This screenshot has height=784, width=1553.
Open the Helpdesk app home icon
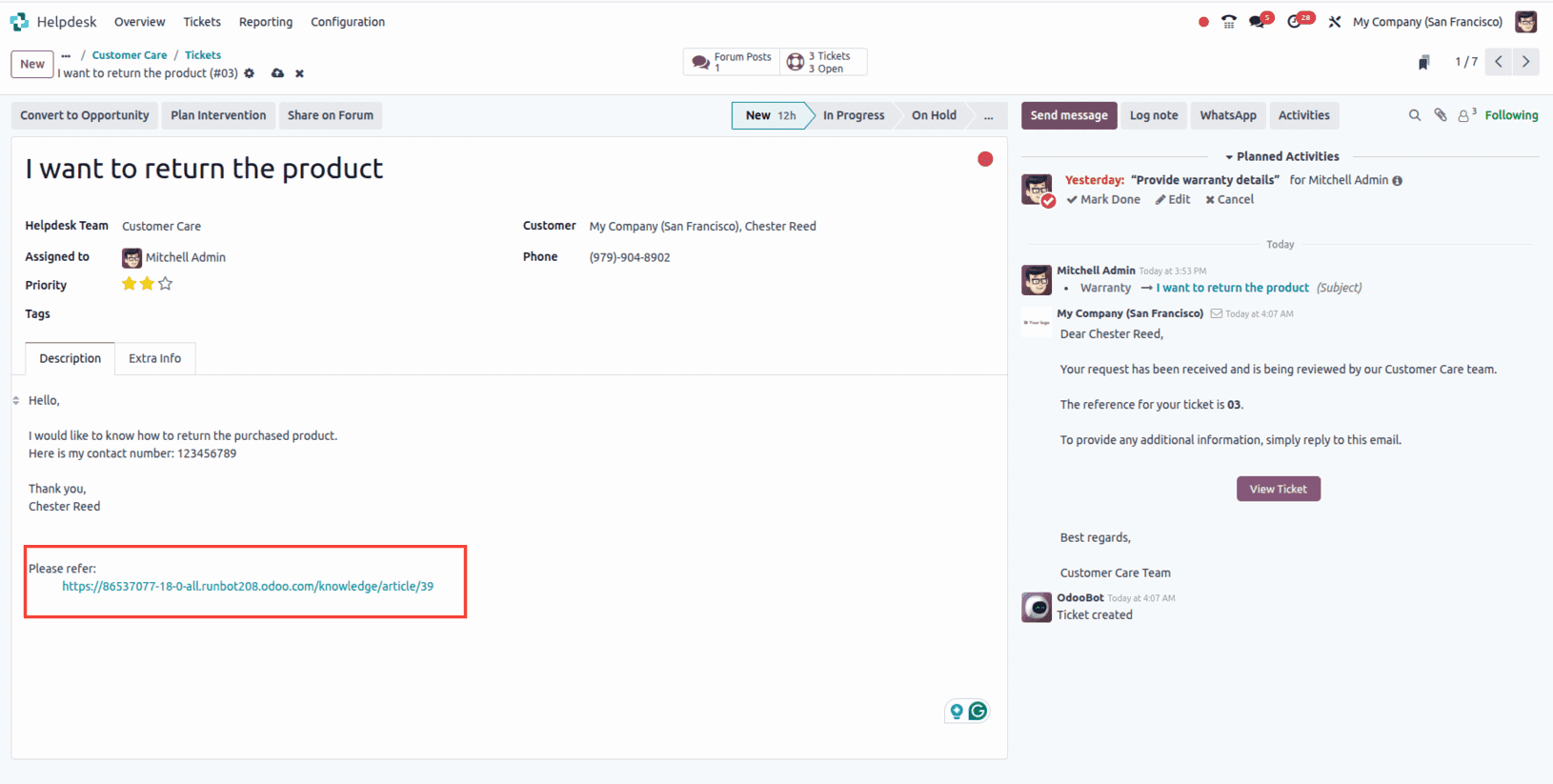pos(19,22)
